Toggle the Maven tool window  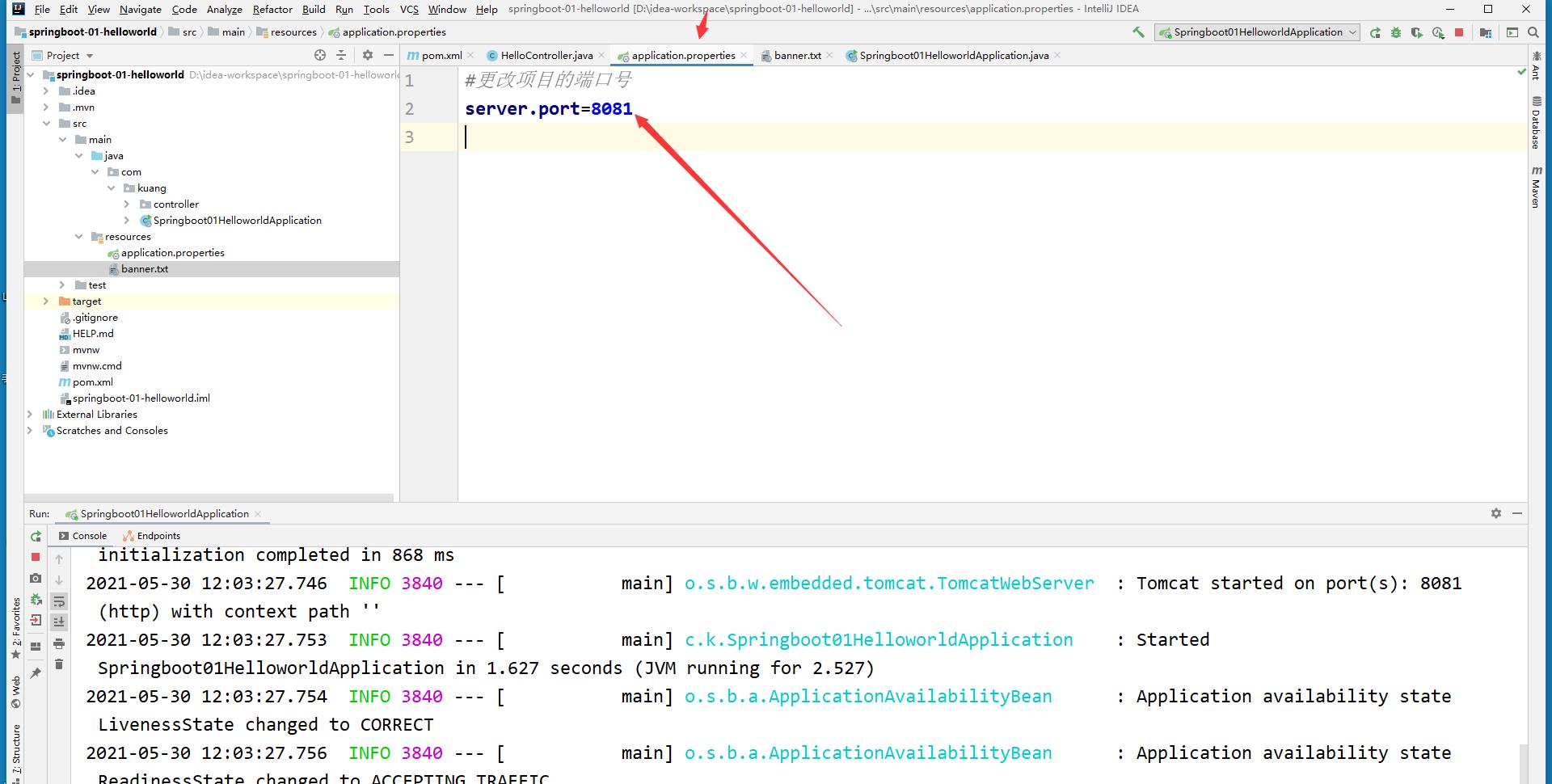1536,188
